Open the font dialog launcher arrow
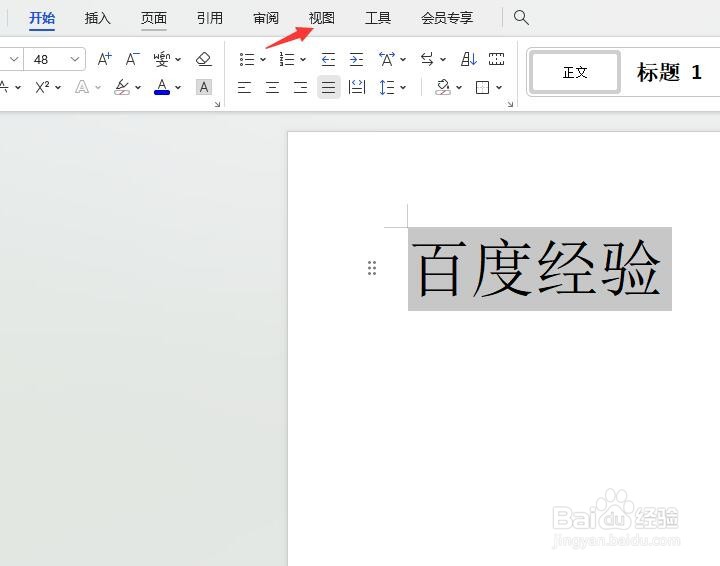Image resolution: width=720 pixels, height=566 pixels. coord(217,105)
